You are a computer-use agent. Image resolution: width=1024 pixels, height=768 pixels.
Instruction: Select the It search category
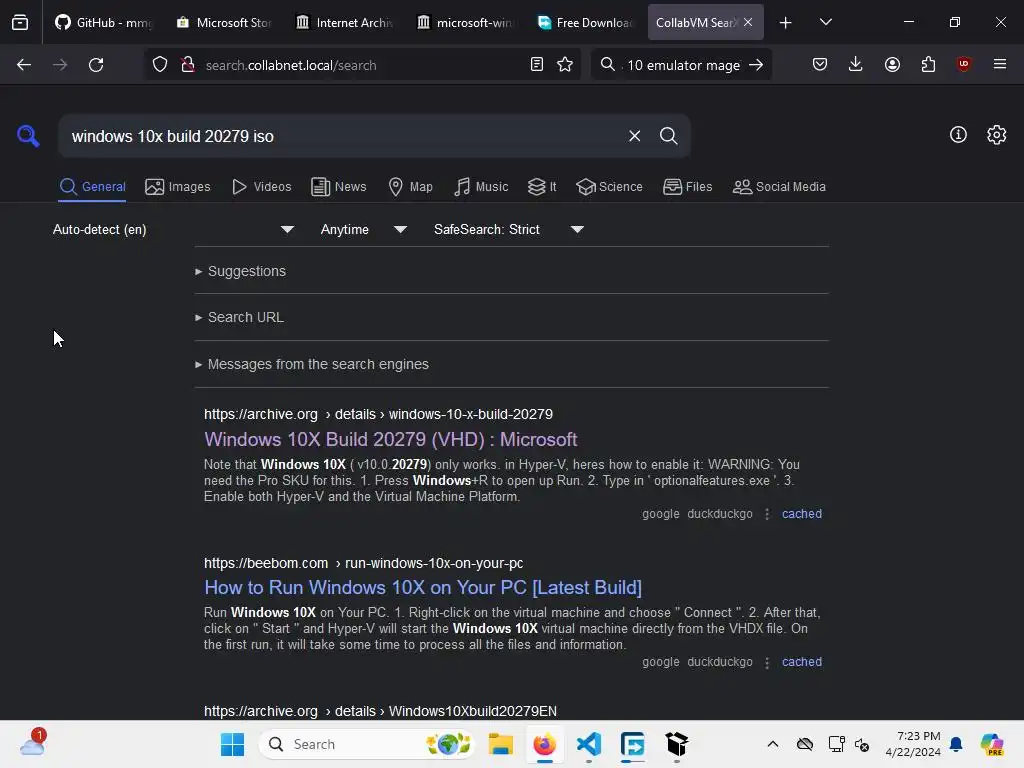pyautogui.click(x=542, y=187)
